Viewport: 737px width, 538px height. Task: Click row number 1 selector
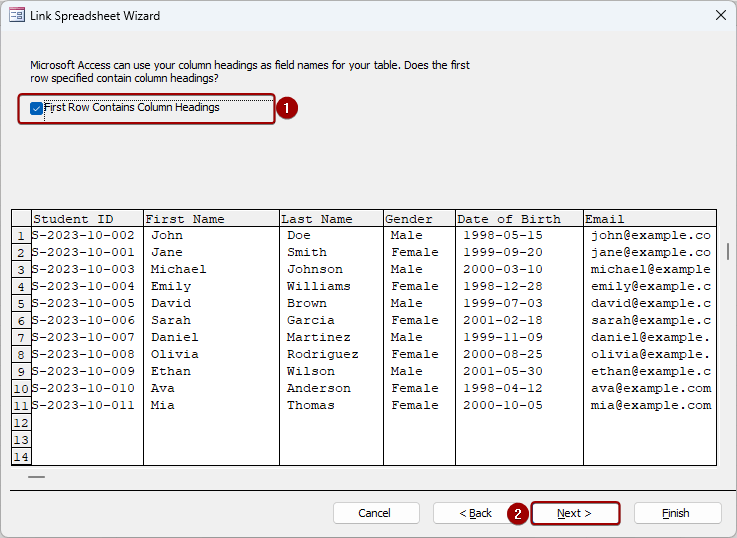[x=21, y=235]
